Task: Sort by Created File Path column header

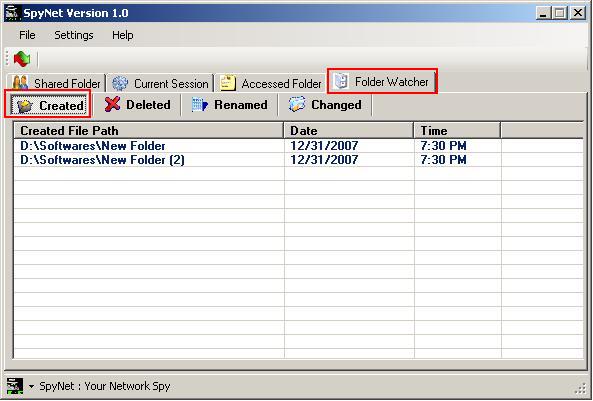Action: tap(149, 131)
